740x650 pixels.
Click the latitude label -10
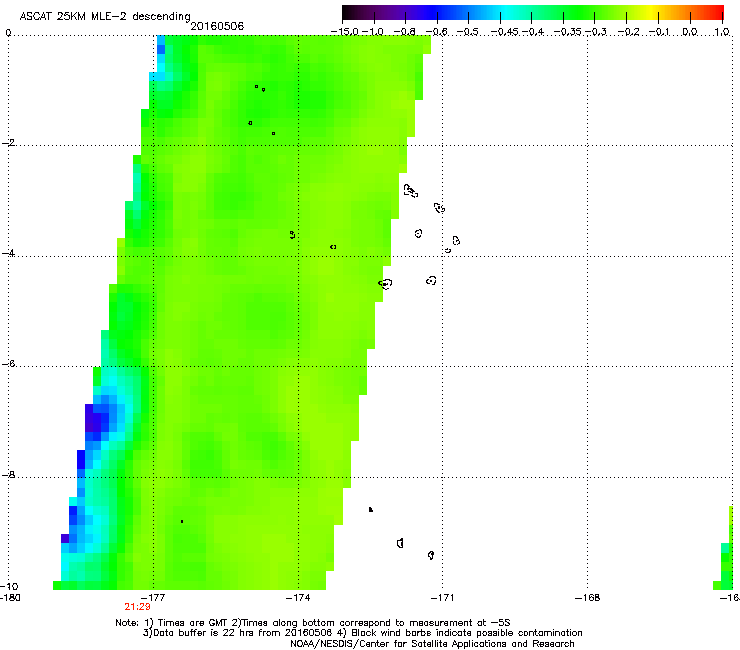(9, 586)
